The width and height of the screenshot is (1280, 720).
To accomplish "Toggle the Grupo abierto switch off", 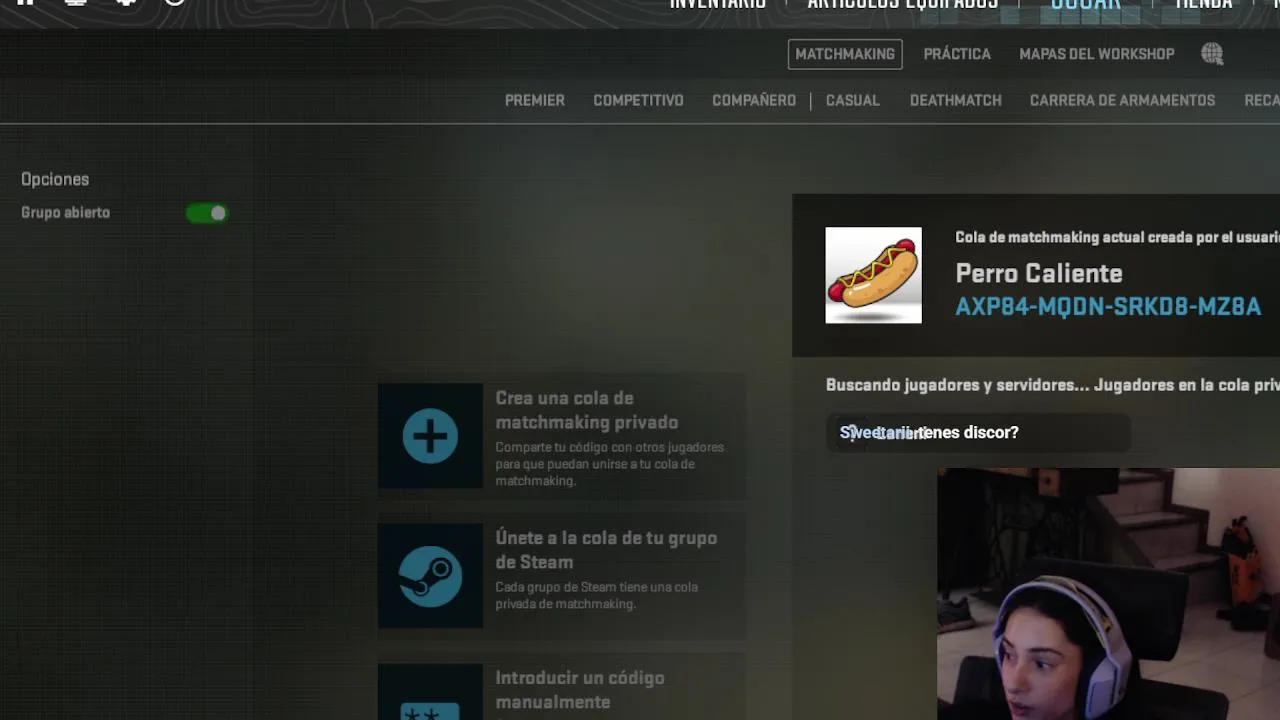I will tap(207, 213).
